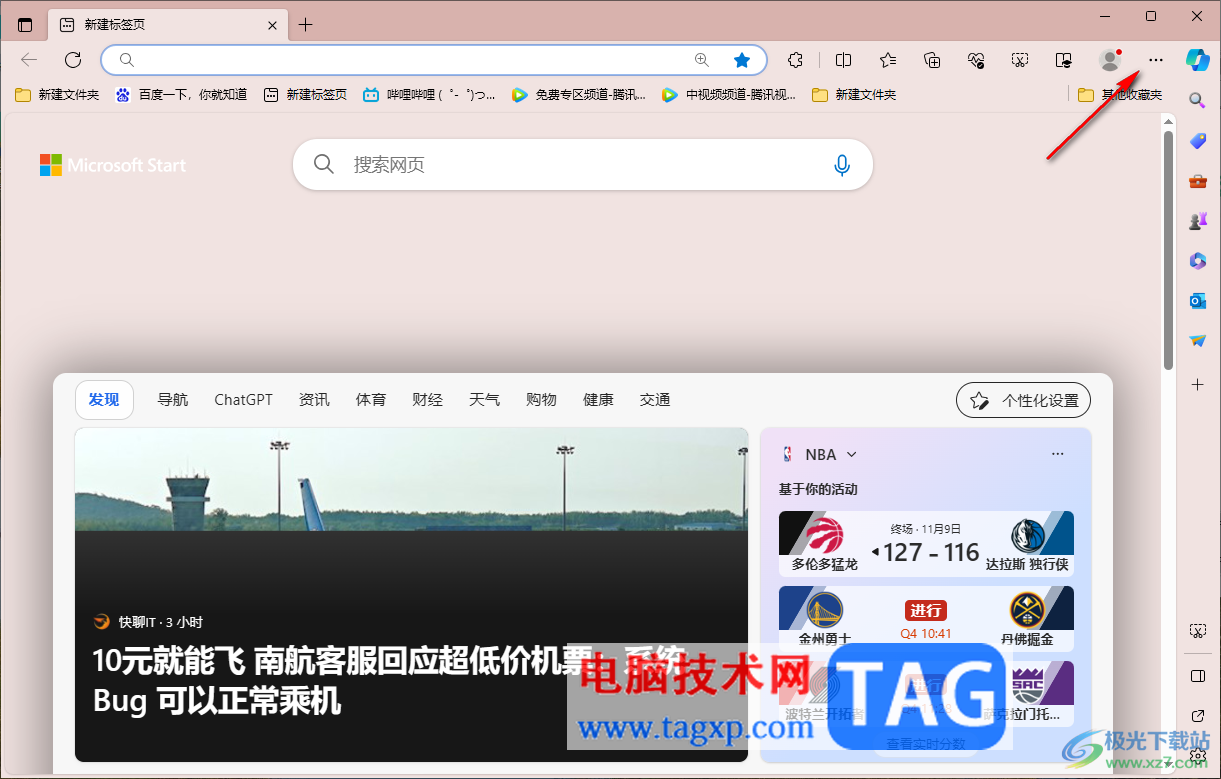Open Outlook from the sidebar
The width and height of the screenshot is (1221, 779).
pos(1197,300)
